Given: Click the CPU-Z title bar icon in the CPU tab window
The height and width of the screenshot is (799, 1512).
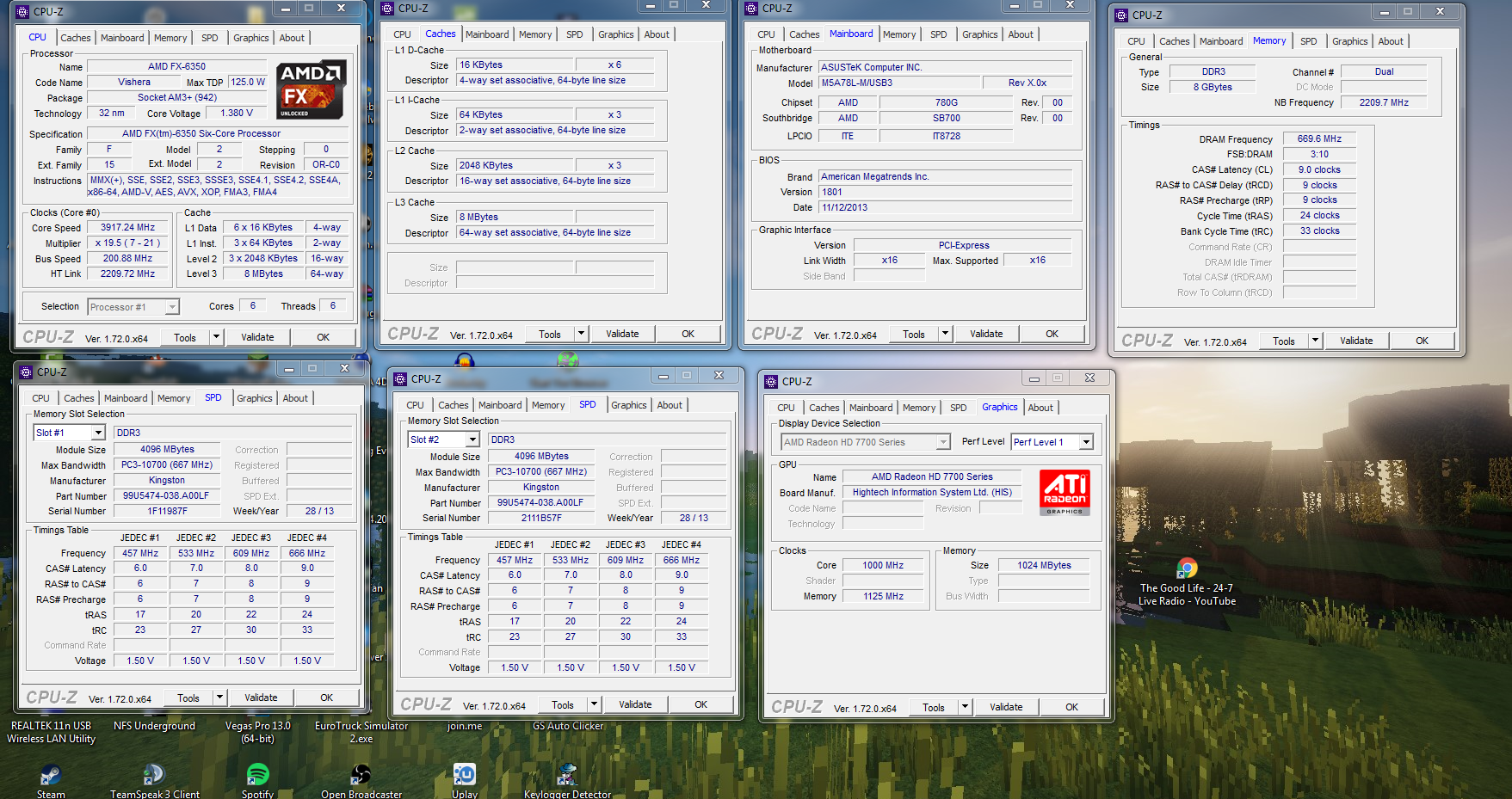Looking at the screenshot, I should 22,12.
